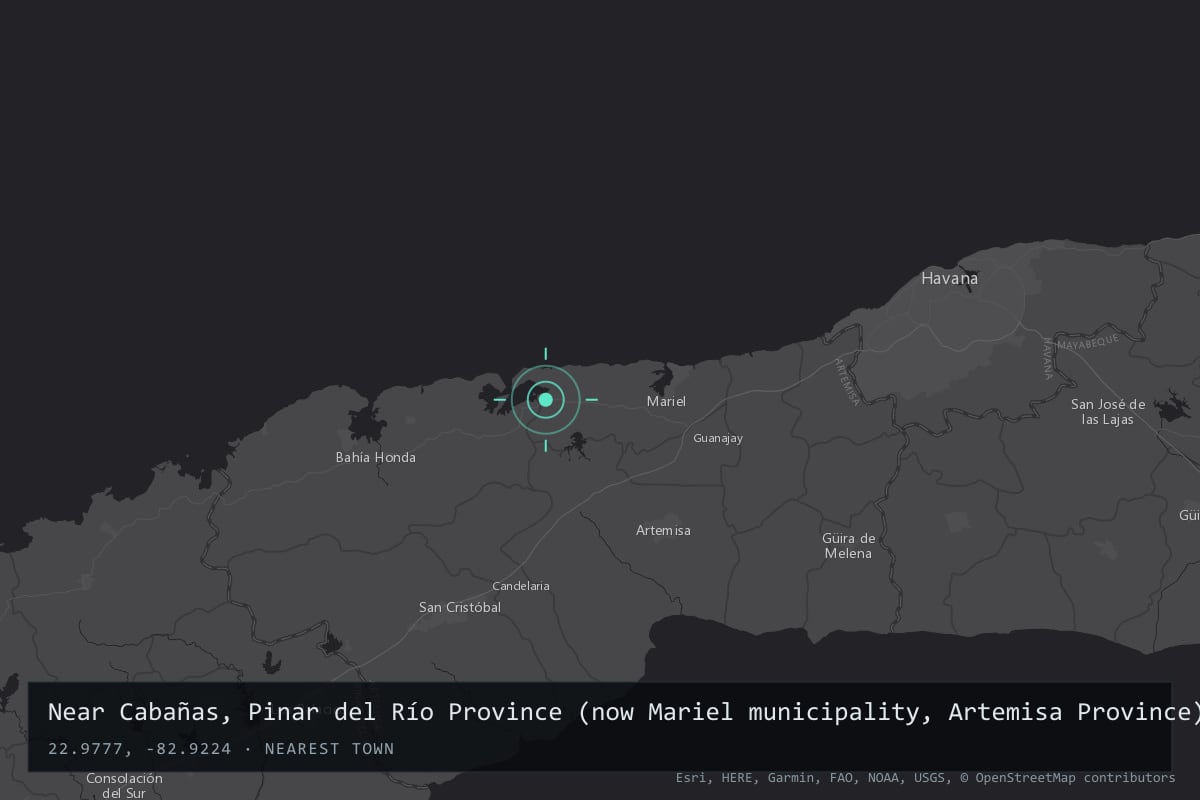Viewport: 1200px width, 800px height.
Task: Click the Havana city label
Action: (949, 279)
